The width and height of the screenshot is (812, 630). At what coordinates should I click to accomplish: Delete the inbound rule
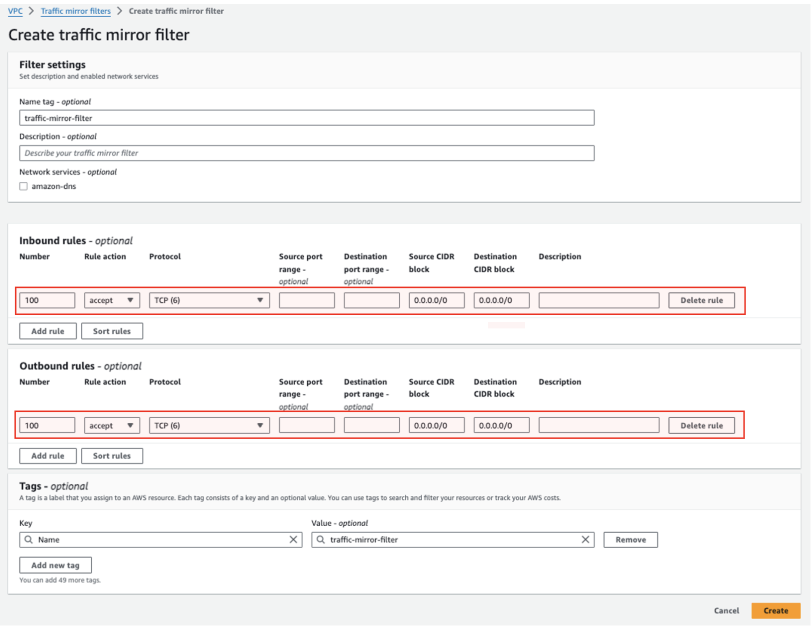(x=701, y=300)
